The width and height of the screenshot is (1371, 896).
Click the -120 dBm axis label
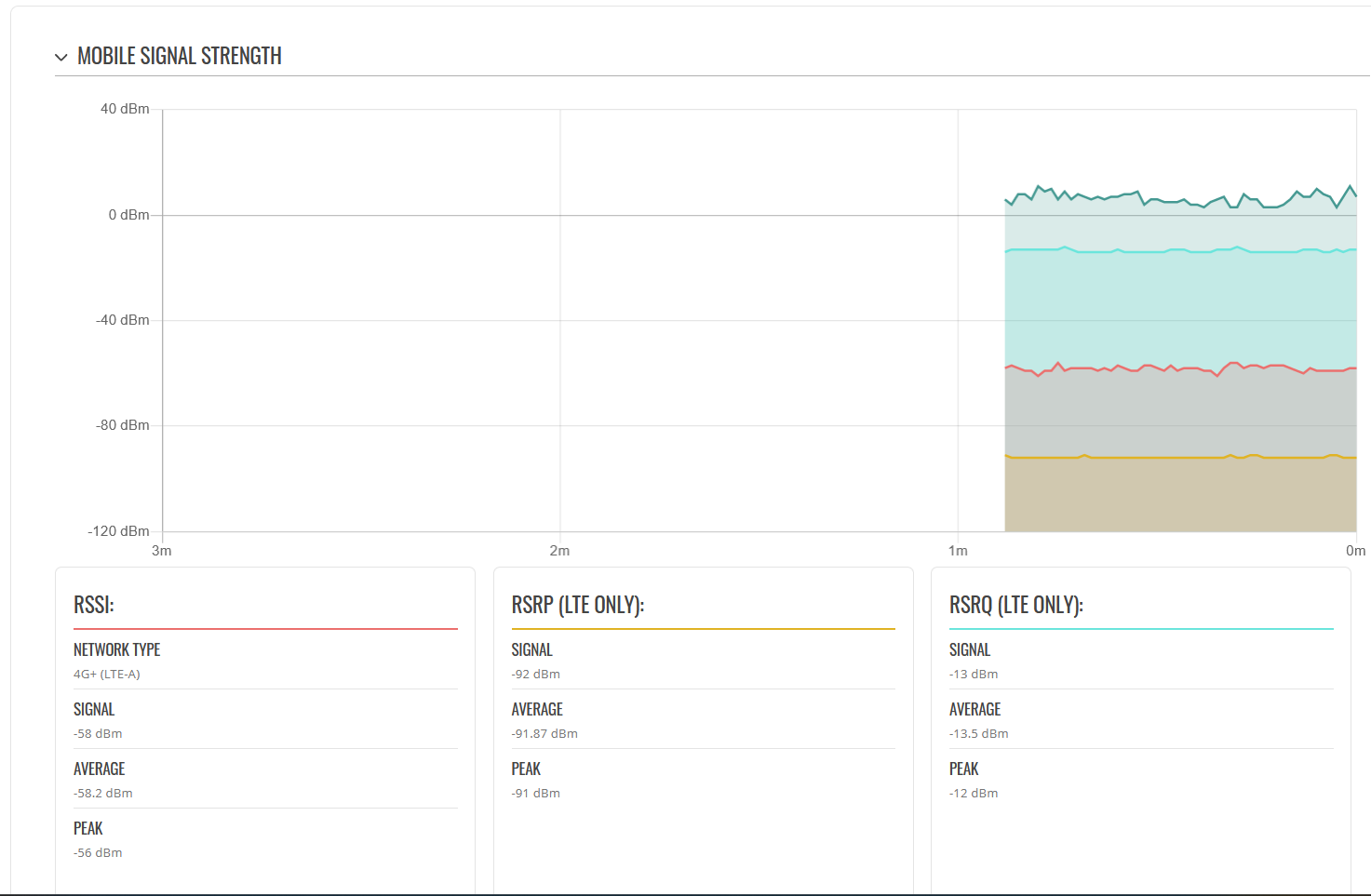tap(118, 531)
